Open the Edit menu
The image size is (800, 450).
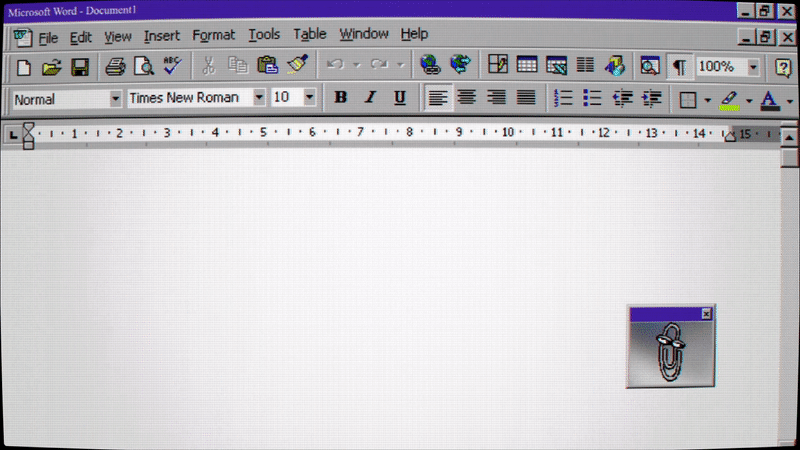coord(80,37)
